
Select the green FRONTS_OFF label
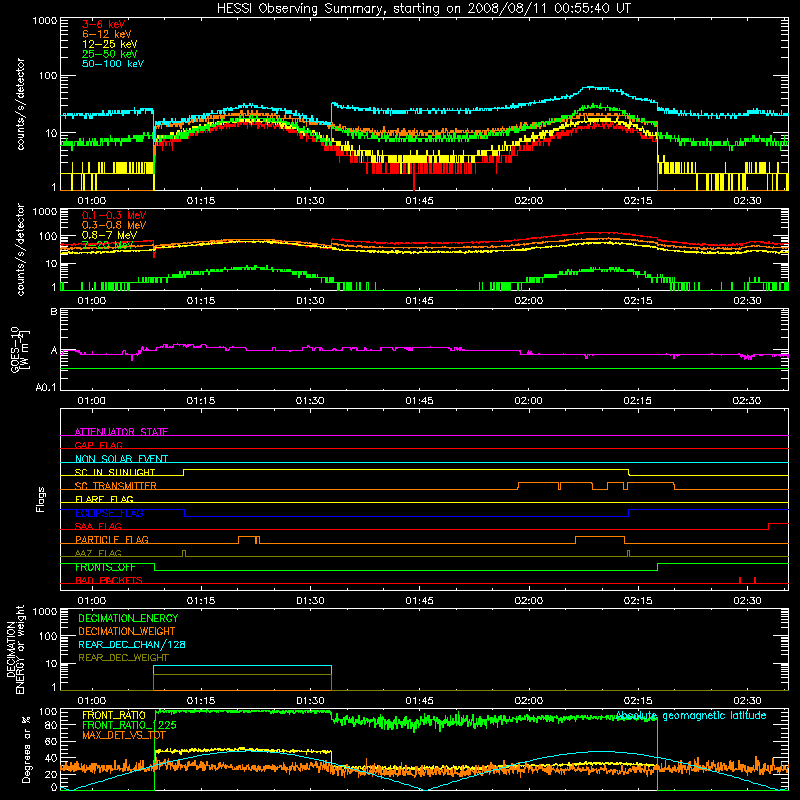tap(106, 567)
